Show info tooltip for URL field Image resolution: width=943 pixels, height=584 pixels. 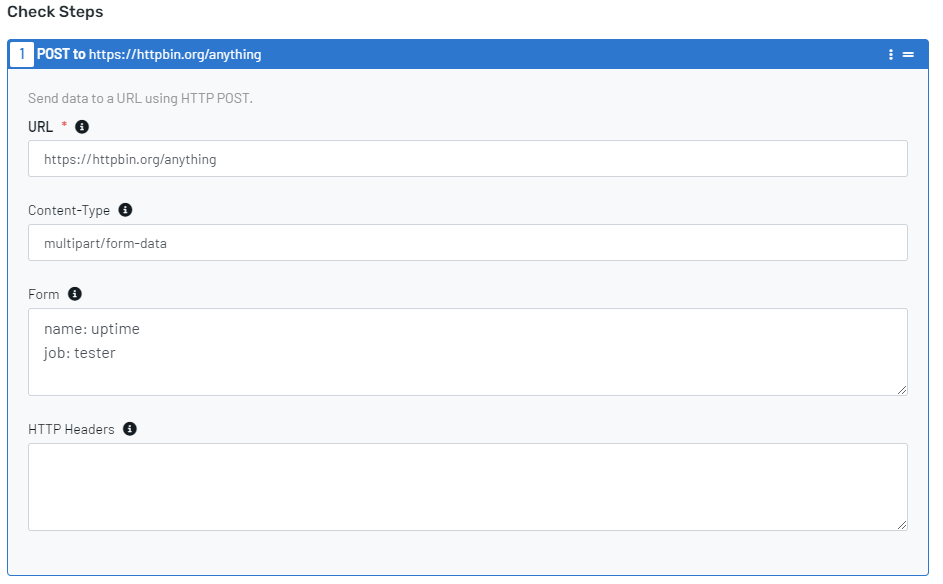click(82, 127)
